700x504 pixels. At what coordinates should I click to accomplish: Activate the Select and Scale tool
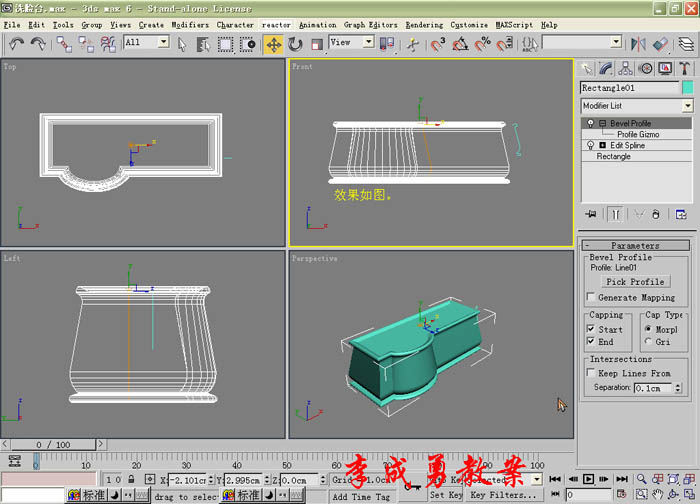point(317,45)
